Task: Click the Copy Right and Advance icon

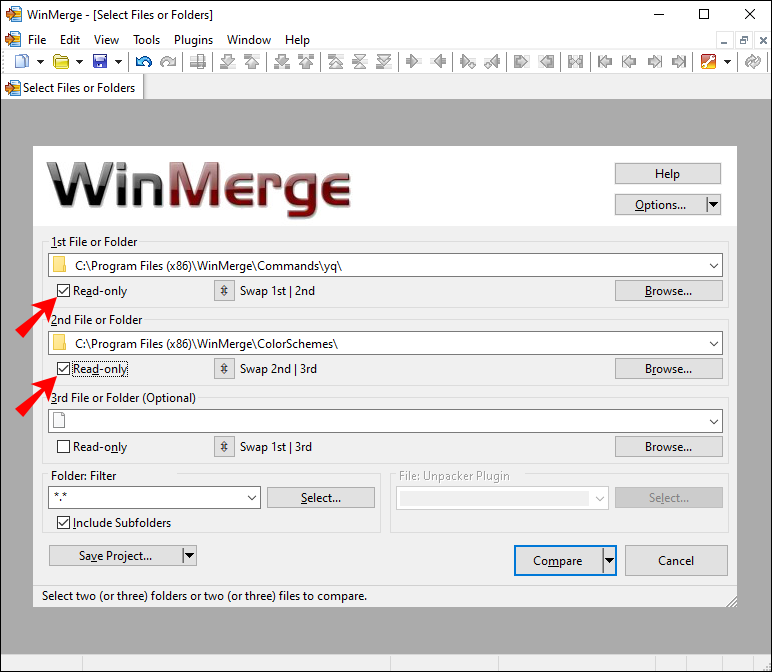Action: click(x=467, y=62)
